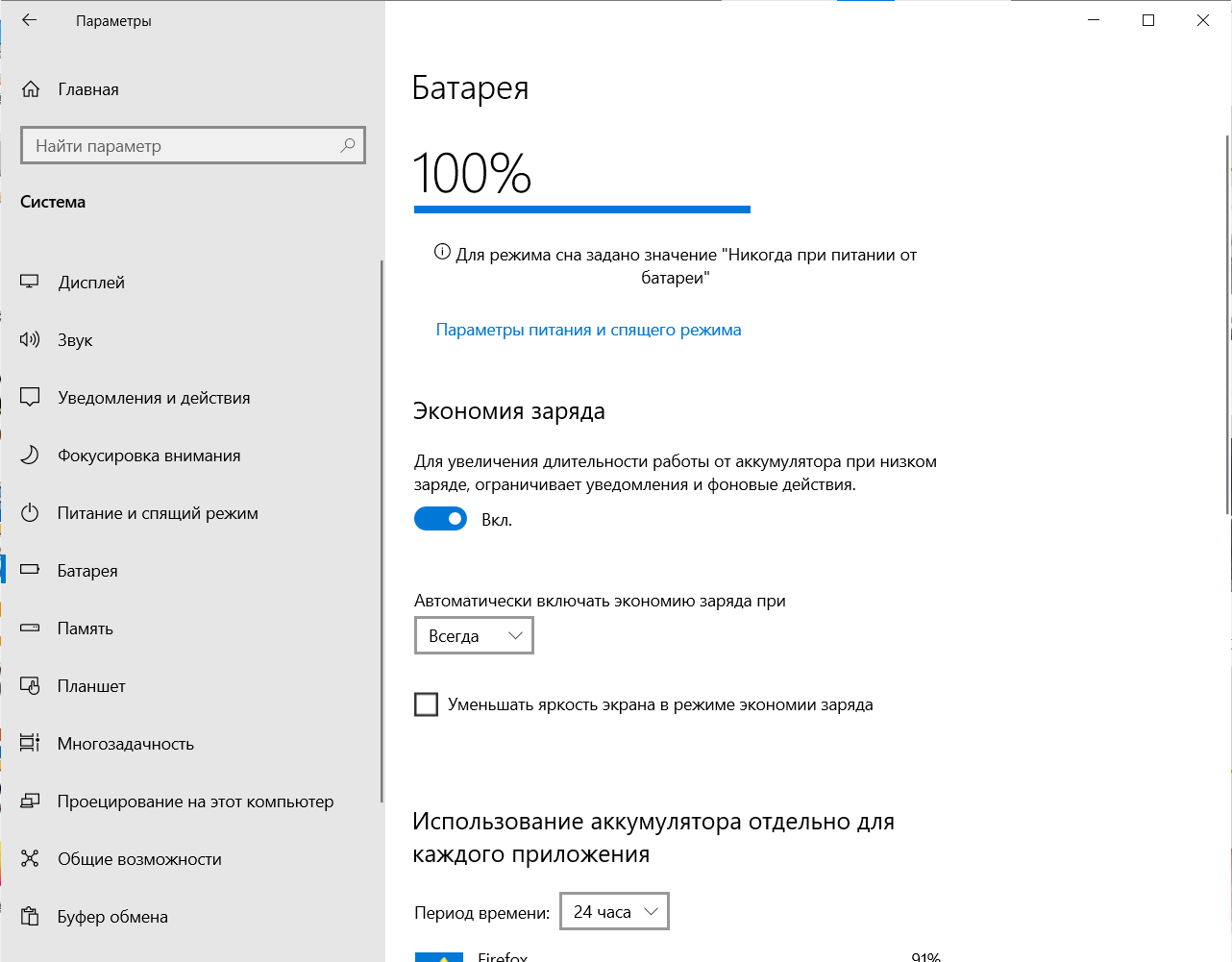Viewport: 1232px width, 962px height.
Task: Check Уменьшать яркость экрана в режиме экономии
Action: click(426, 704)
